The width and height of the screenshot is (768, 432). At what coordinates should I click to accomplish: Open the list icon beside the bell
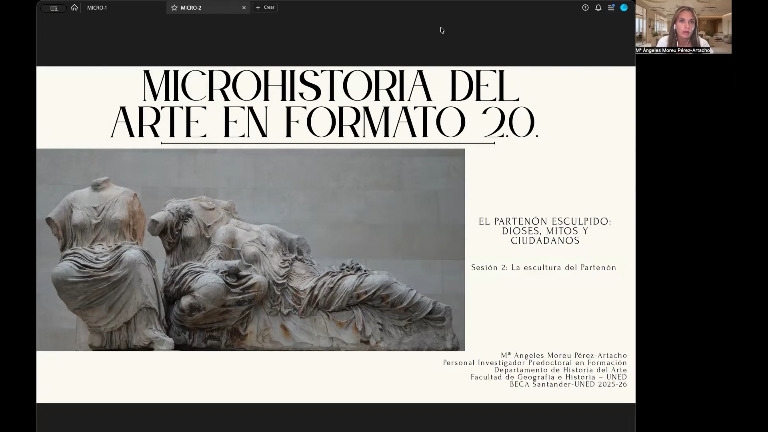[611, 7]
